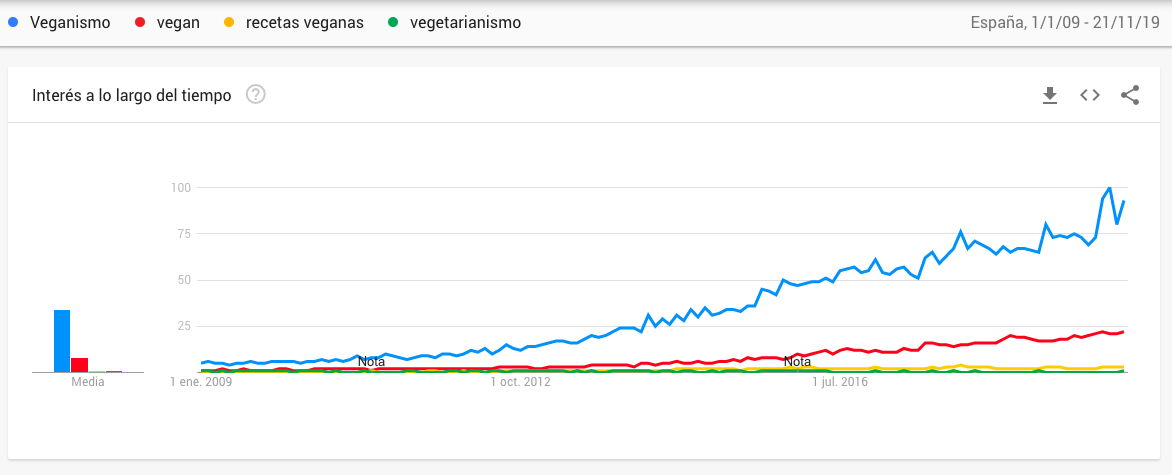Open the embed code icon

click(1090, 95)
